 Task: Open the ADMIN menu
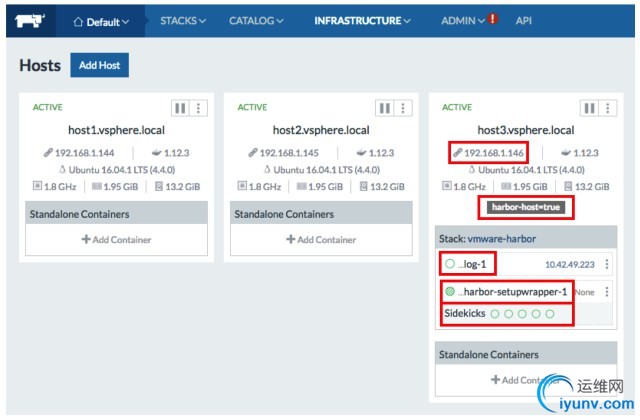pos(462,21)
